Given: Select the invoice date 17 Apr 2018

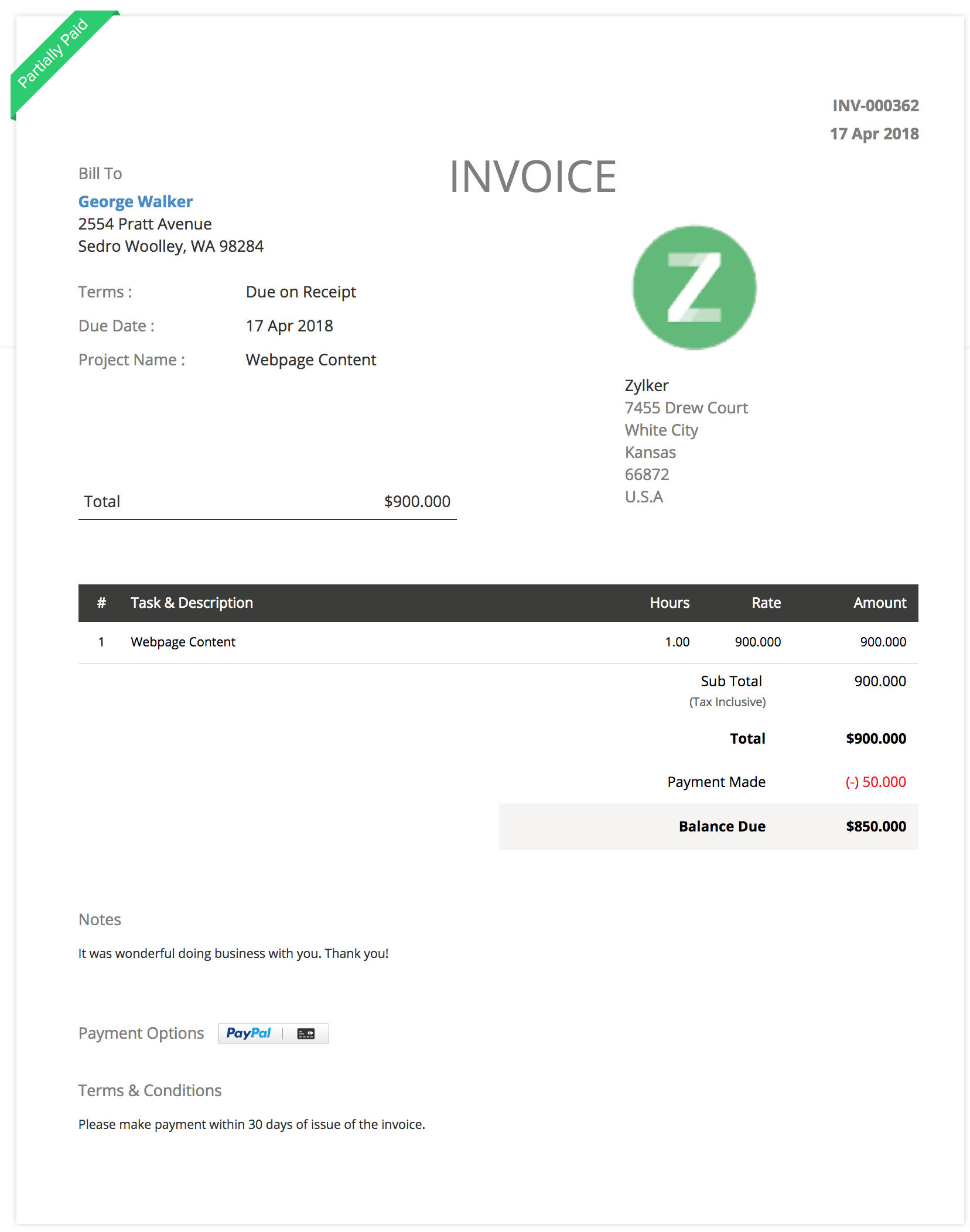Looking at the screenshot, I should (x=875, y=134).
